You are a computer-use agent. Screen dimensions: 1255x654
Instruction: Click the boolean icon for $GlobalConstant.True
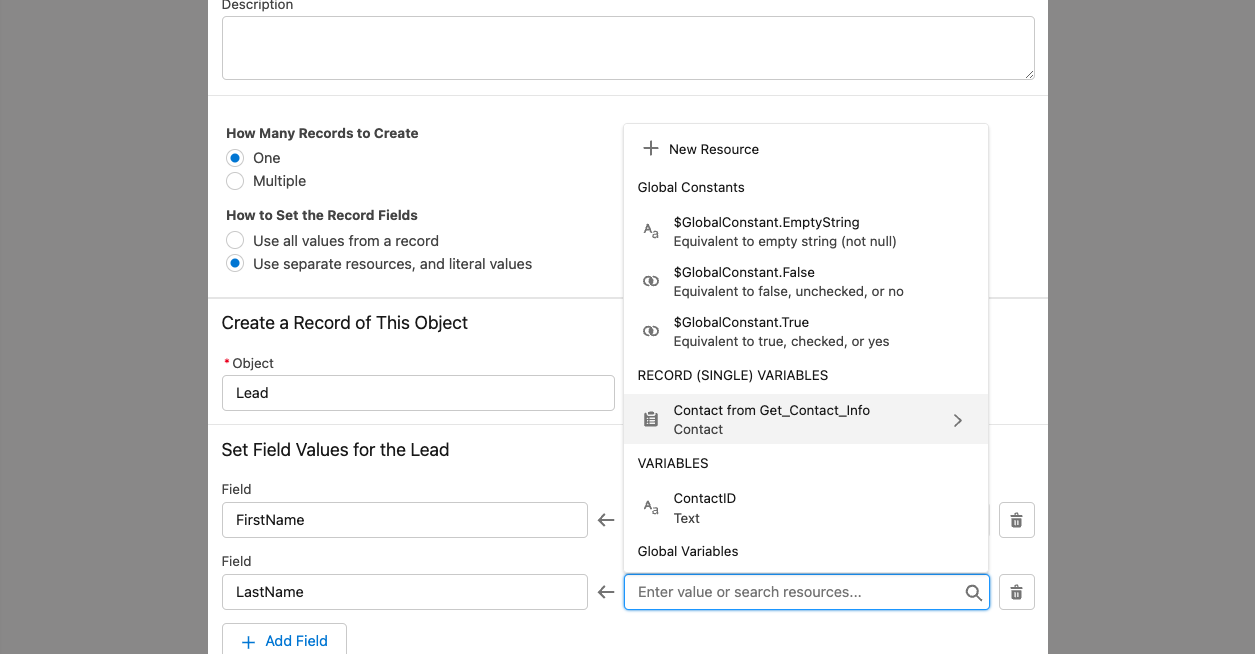[651, 331]
